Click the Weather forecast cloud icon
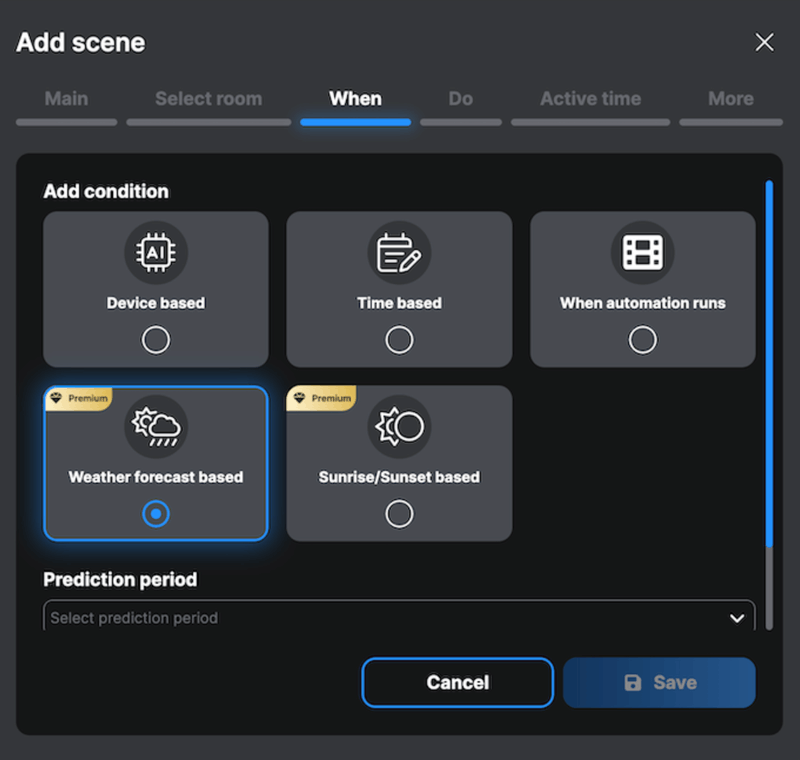Screen dimensions: 800x760 coord(155,427)
